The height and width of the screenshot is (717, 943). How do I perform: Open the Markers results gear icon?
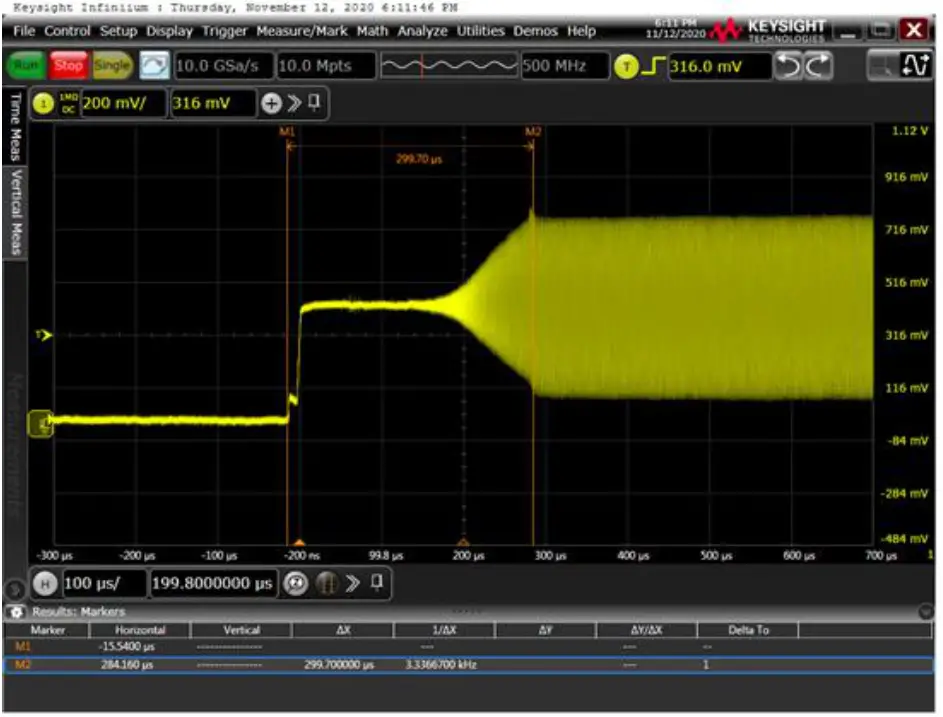tap(17, 611)
